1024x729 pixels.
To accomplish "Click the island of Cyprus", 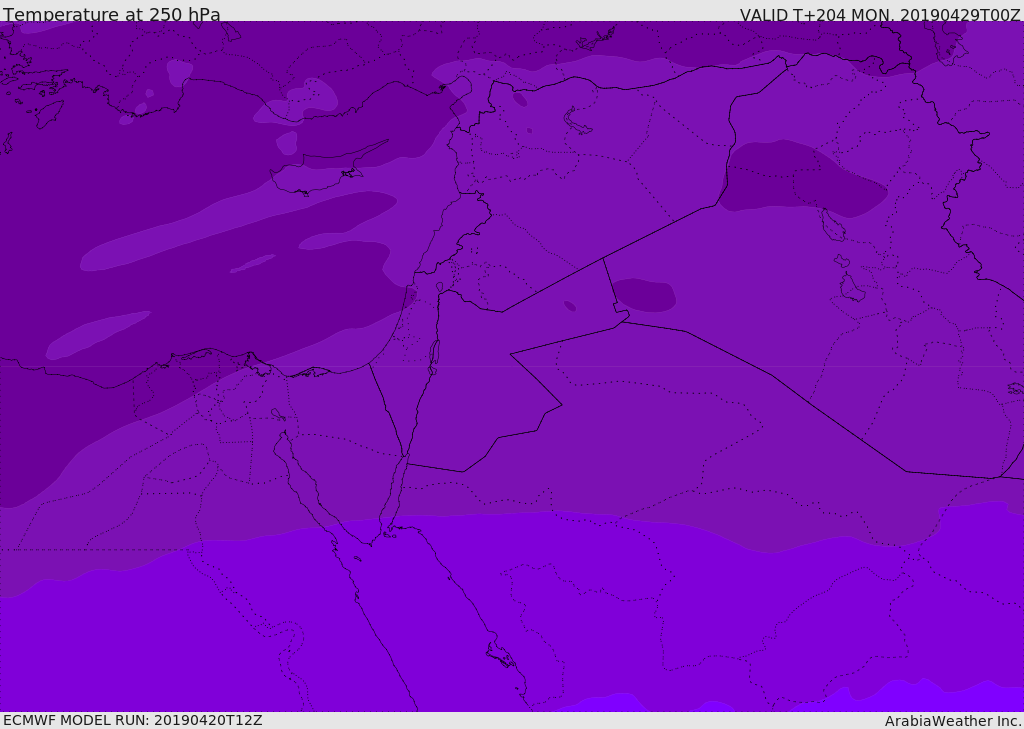I will (310, 180).
